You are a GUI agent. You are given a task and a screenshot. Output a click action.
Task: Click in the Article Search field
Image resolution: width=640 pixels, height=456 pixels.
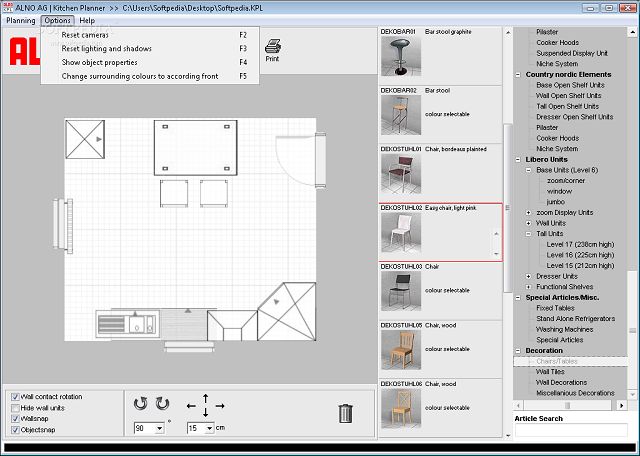click(571, 430)
